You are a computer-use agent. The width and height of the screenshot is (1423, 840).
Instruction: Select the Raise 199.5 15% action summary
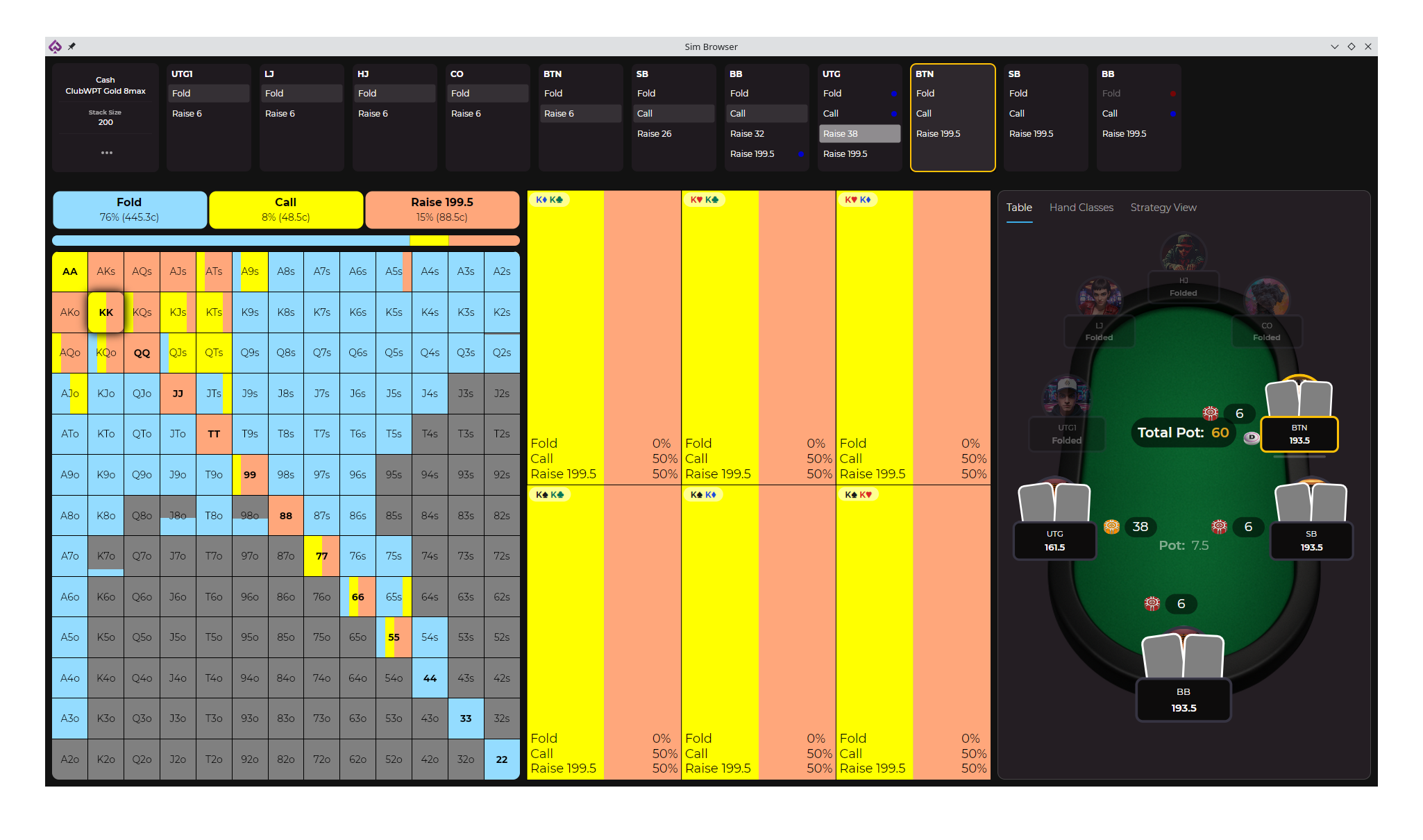442,210
